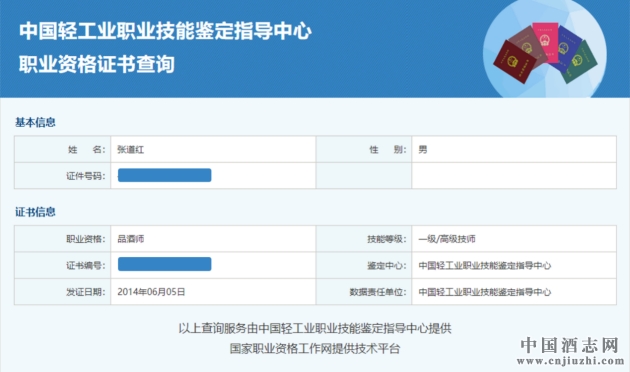Image resolution: width=630 pixels, height=372 pixels.
Task: Click the 中国酒志网 watermark logo
Action: (569, 345)
